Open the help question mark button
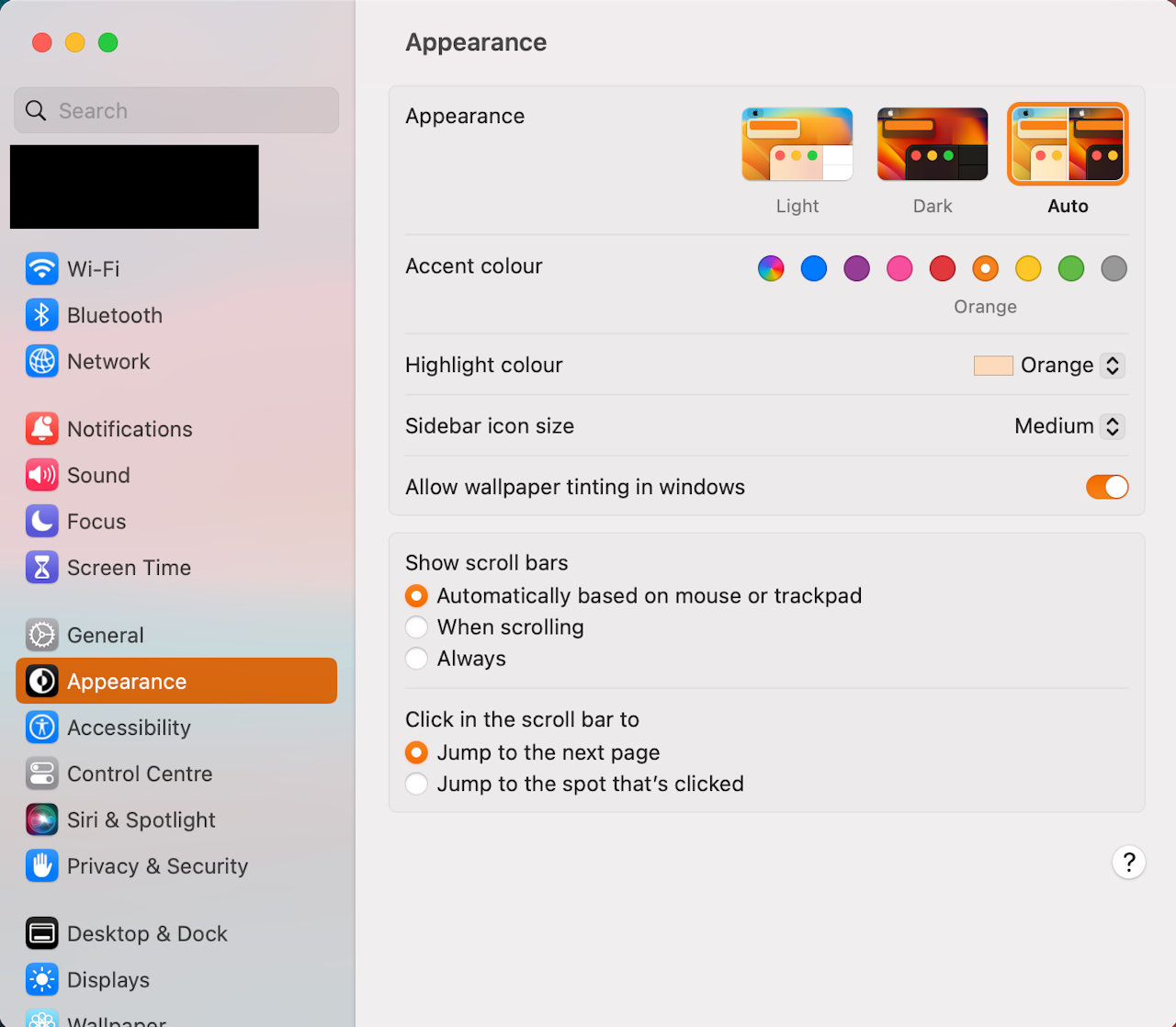The image size is (1176, 1027). pyautogui.click(x=1129, y=862)
